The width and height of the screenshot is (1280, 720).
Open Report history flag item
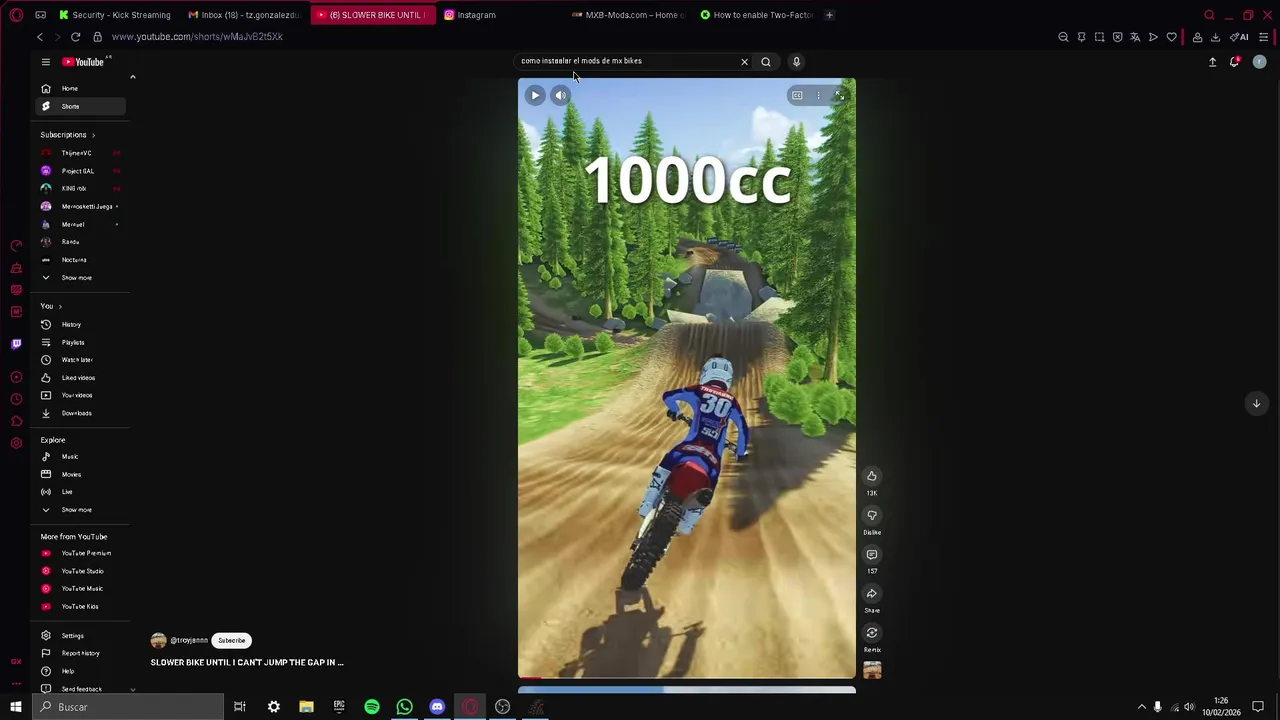(80, 653)
